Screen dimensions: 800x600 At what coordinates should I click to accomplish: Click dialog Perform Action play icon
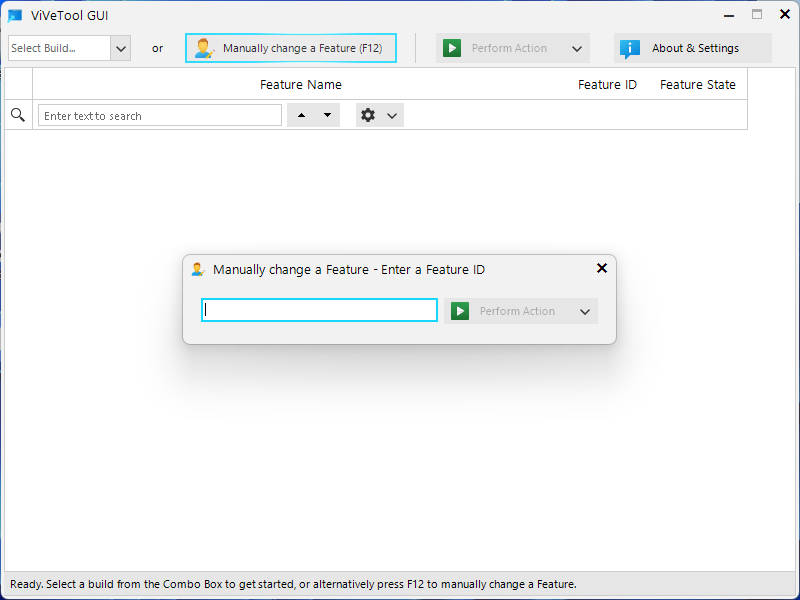[460, 311]
